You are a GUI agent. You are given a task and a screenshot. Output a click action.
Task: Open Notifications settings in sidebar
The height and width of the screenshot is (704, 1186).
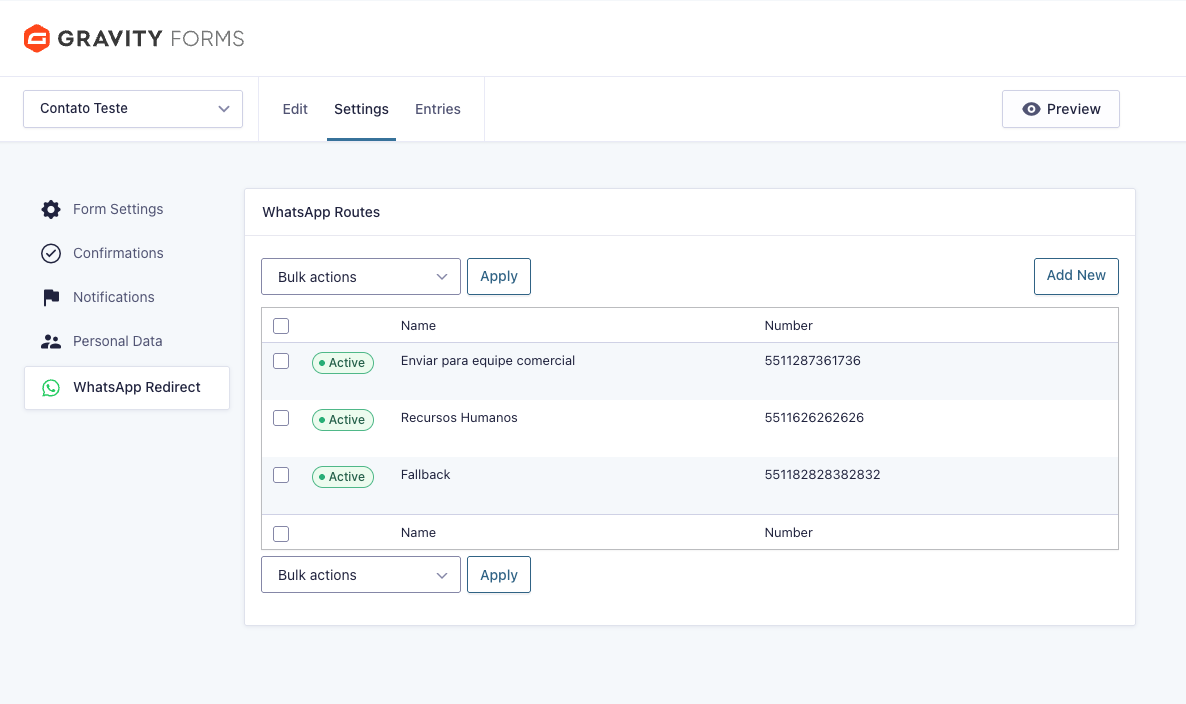(x=113, y=297)
